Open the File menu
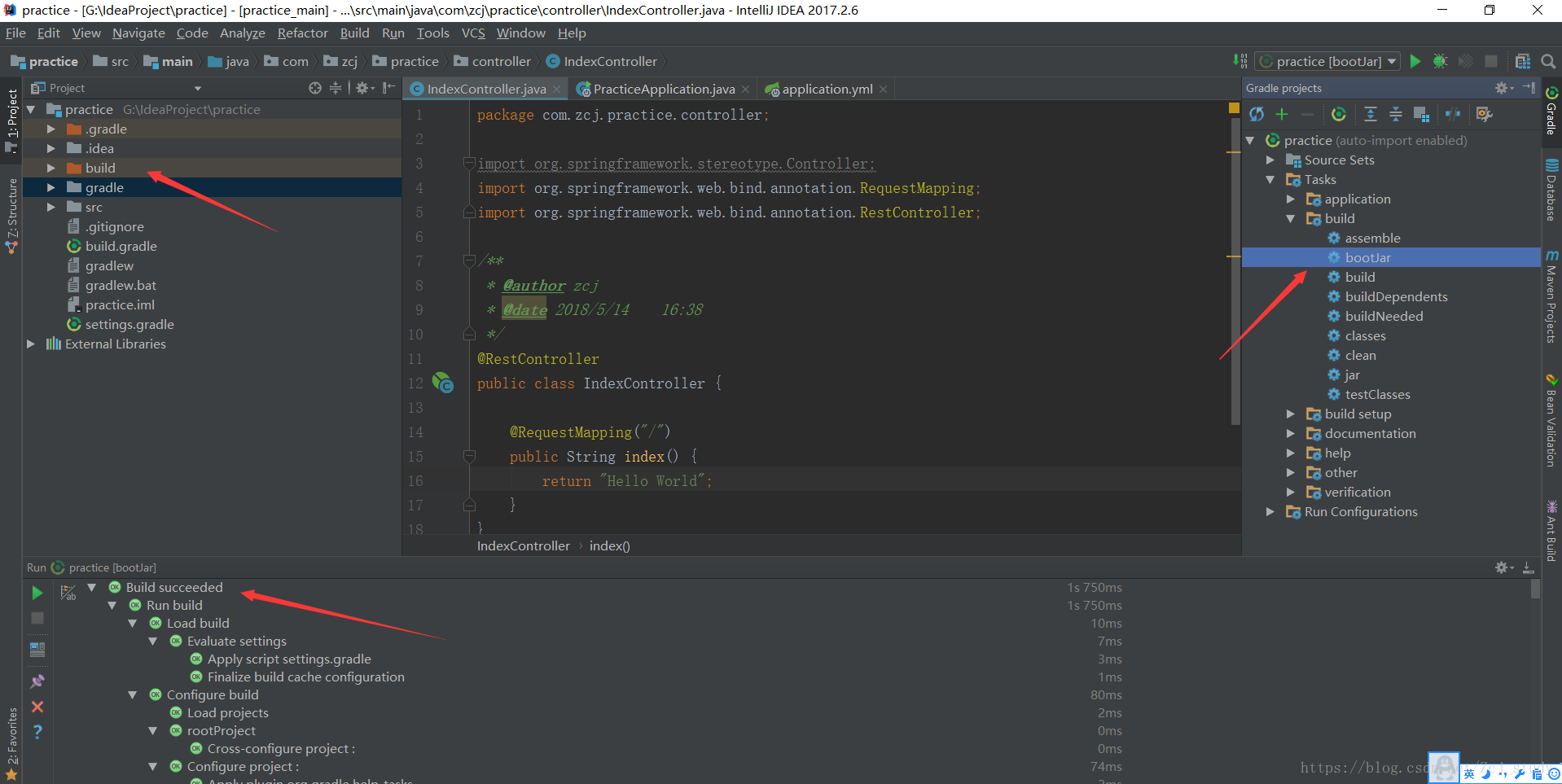Viewport: 1562px width, 784px height. (15, 33)
